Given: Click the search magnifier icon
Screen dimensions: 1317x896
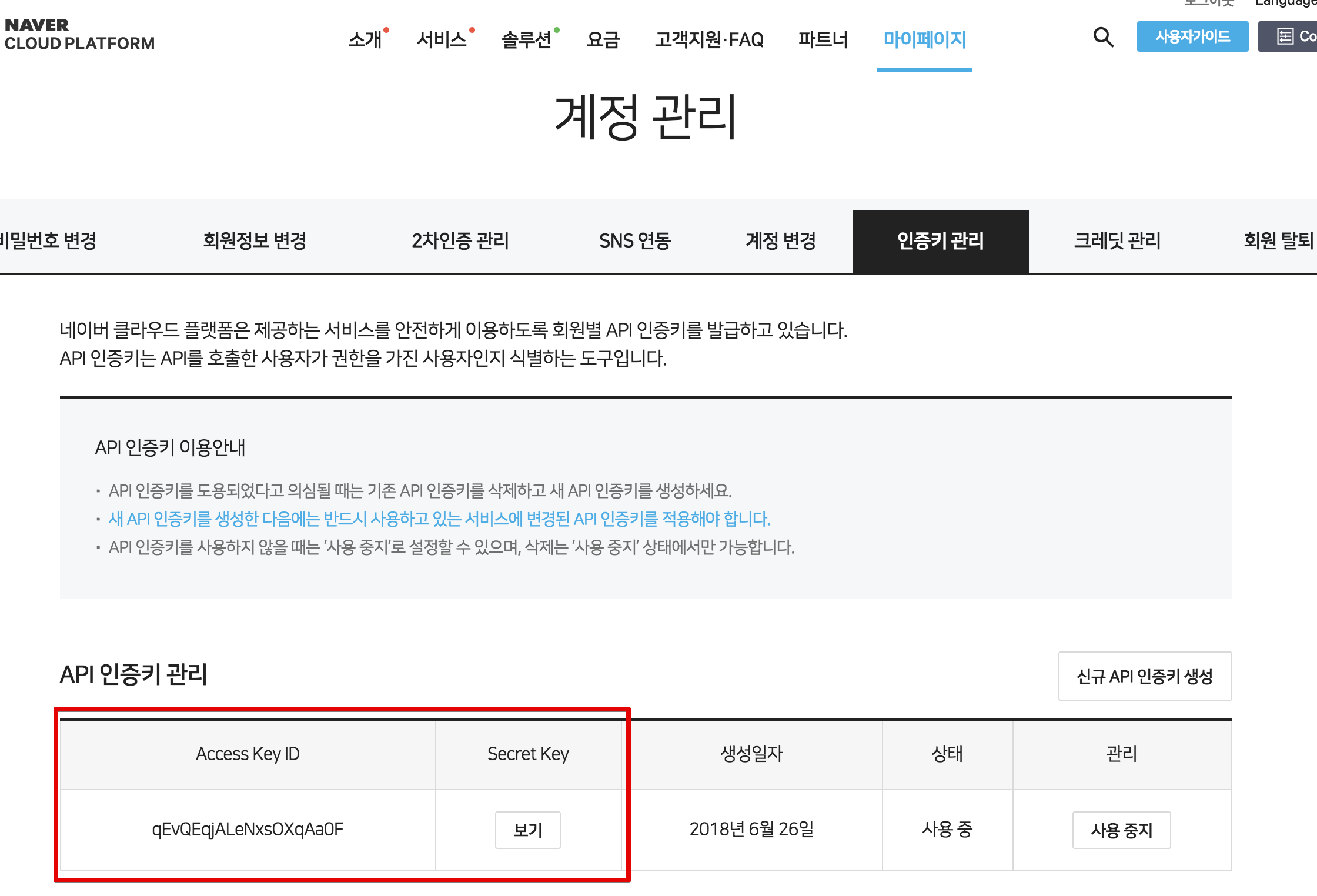Looking at the screenshot, I should pos(1103,36).
